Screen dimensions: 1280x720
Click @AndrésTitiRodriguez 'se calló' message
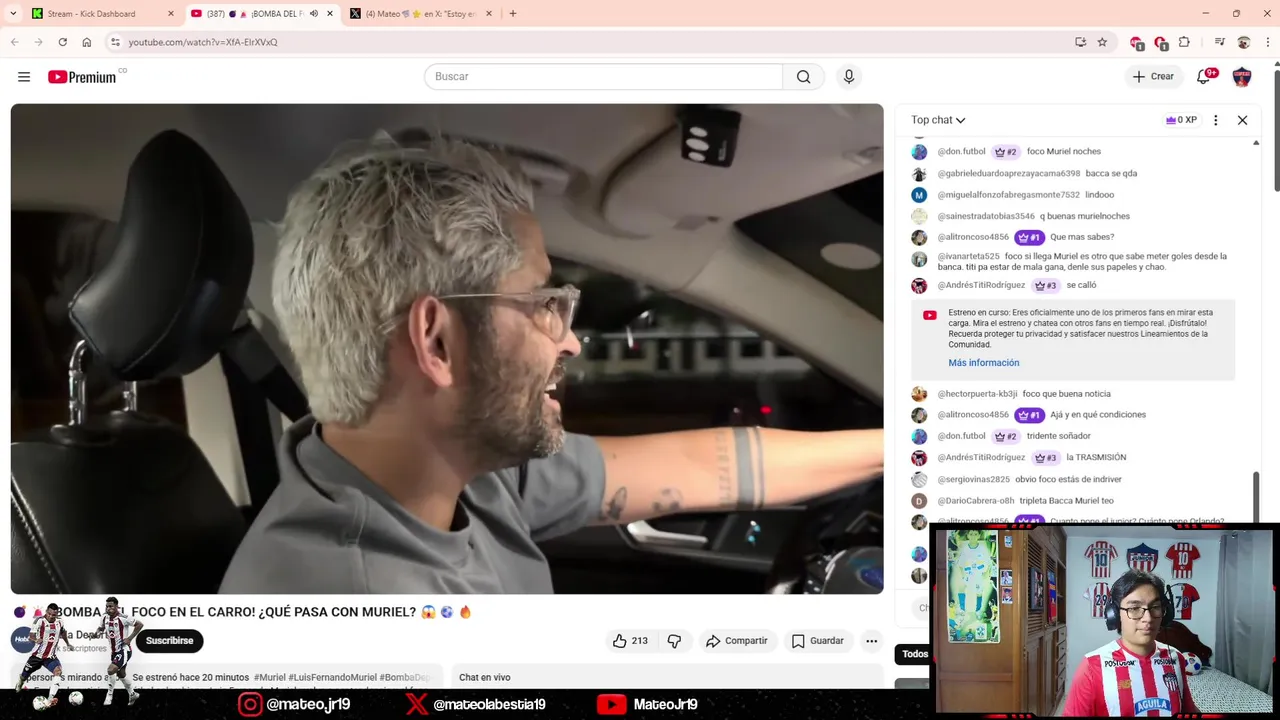click(x=1081, y=286)
